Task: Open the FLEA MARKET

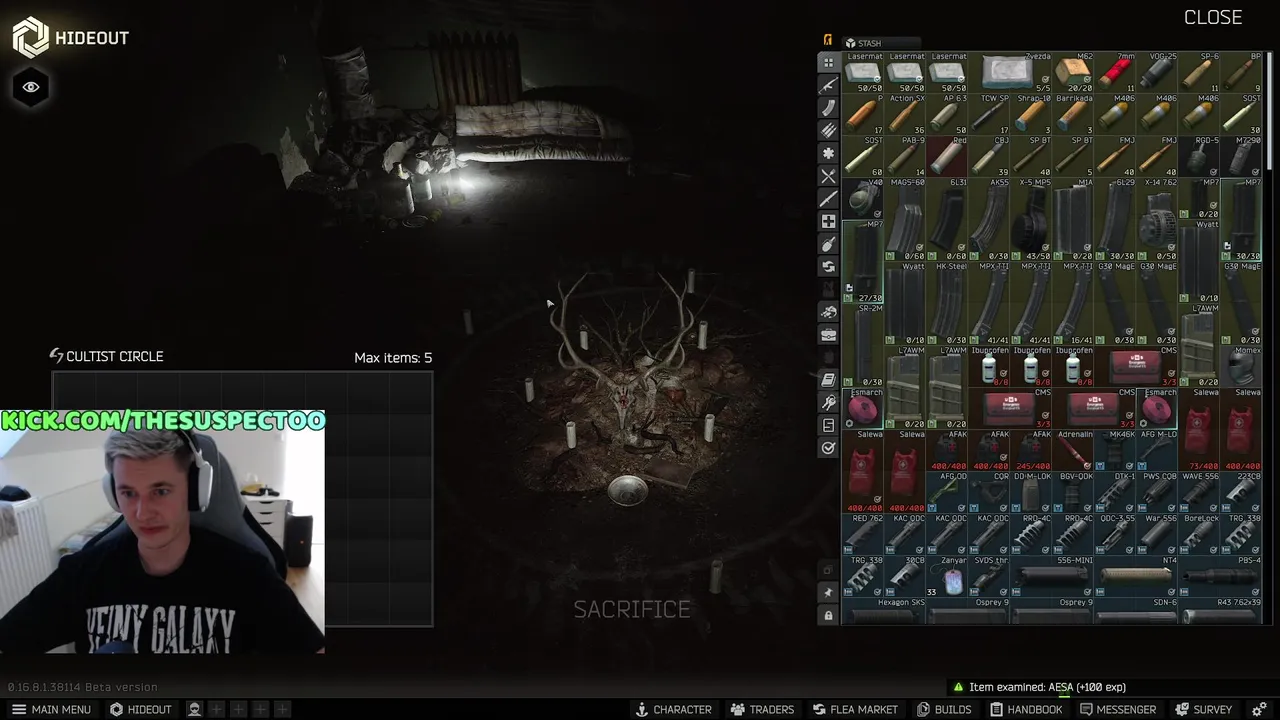Action: [854, 709]
